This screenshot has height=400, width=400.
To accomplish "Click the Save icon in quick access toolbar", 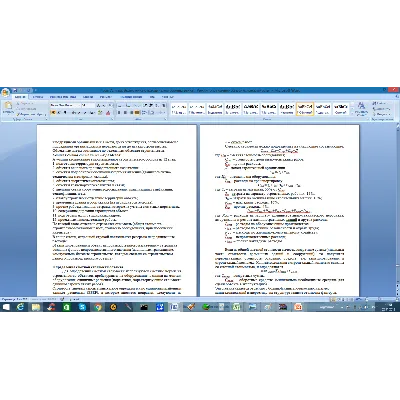I will coord(15,90).
